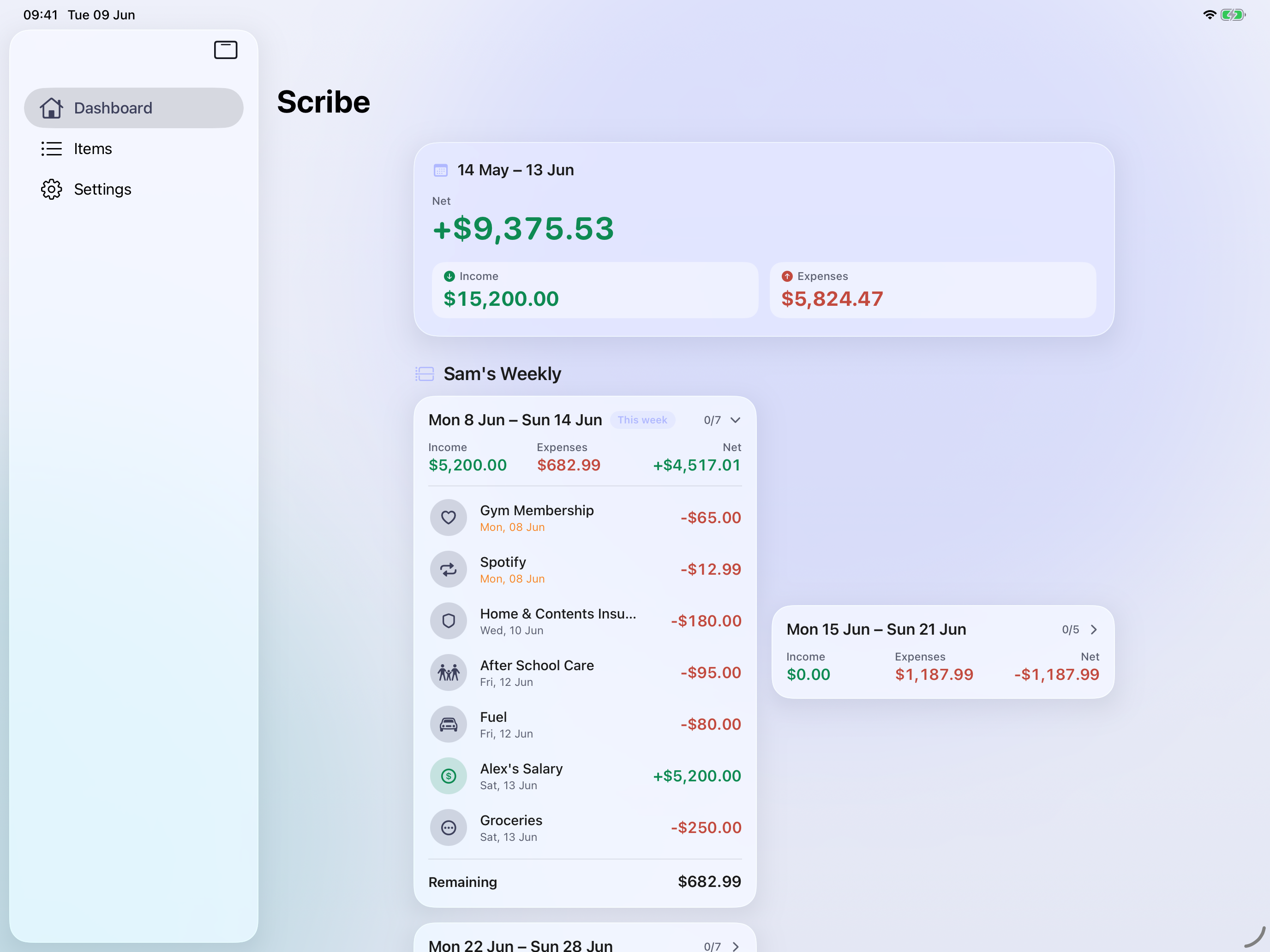Click the 0/5 progress count
This screenshot has height=952, width=1270.
1070,630
